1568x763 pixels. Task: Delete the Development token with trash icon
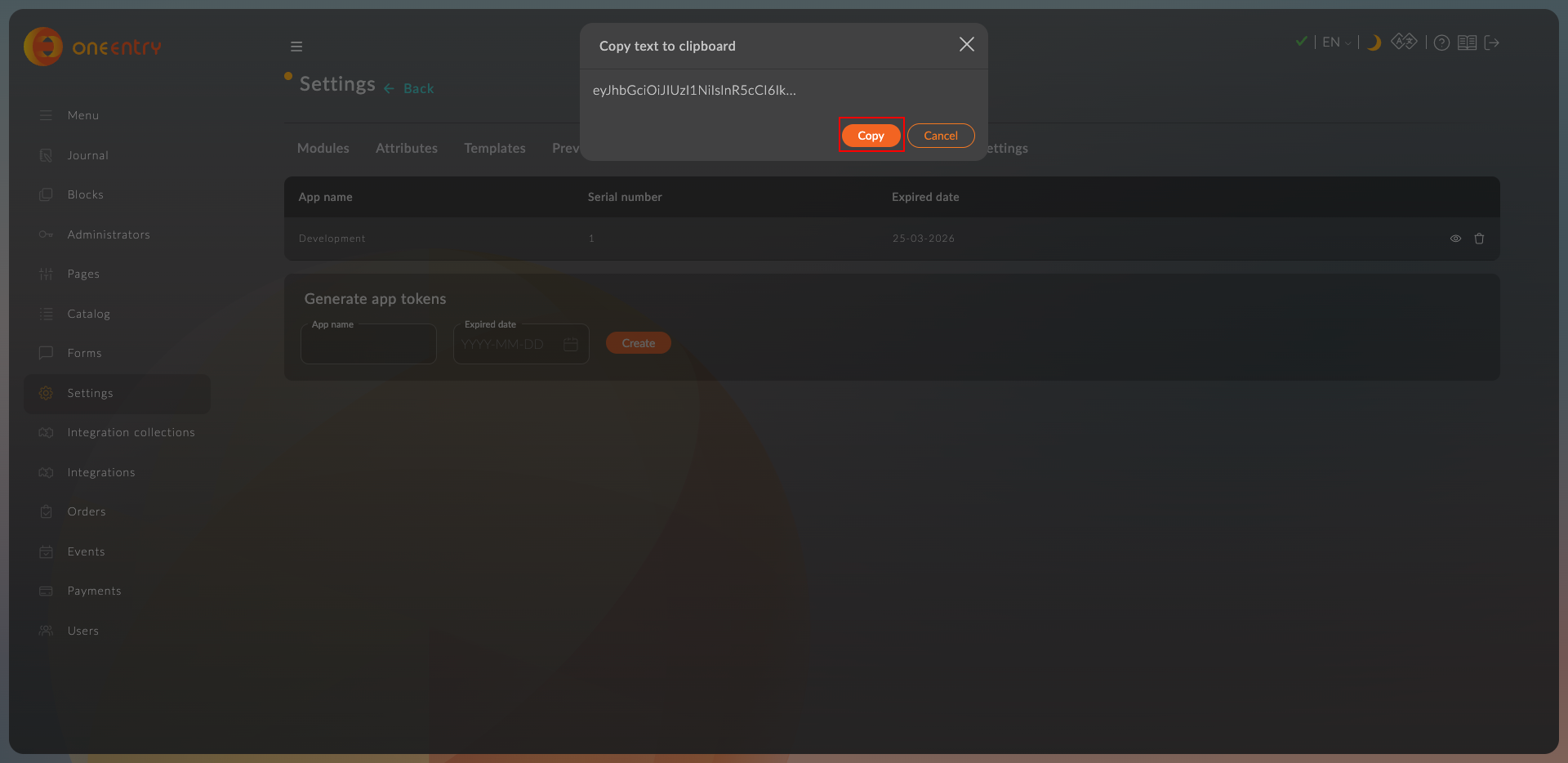pyautogui.click(x=1479, y=239)
